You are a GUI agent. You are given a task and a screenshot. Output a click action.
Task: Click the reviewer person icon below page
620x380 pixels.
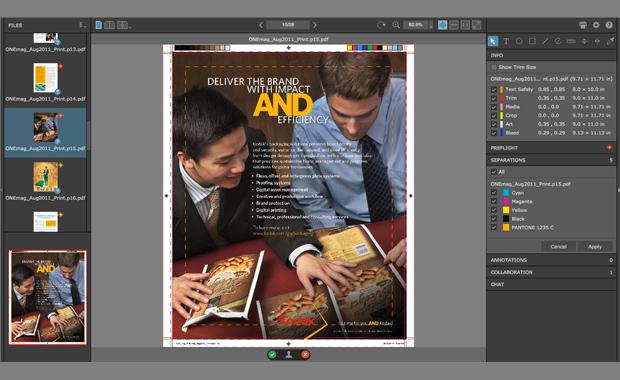(289, 355)
